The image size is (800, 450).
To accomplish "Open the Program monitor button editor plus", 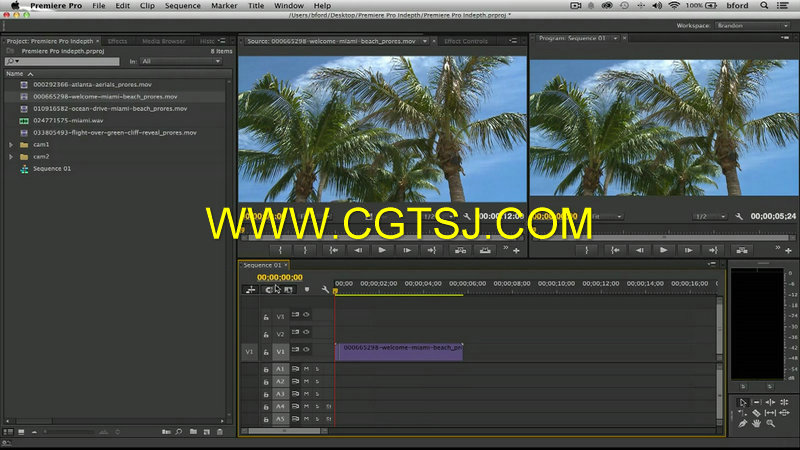I will (x=788, y=251).
